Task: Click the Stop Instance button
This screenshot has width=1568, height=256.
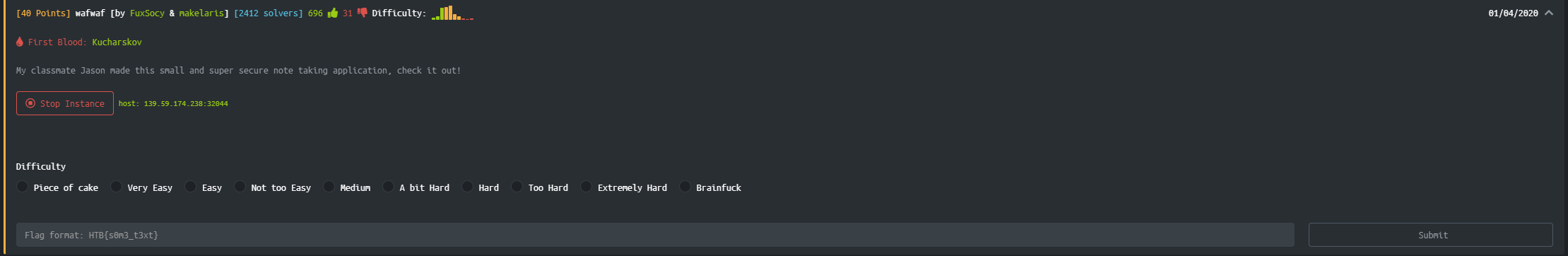Action: coord(65,103)
